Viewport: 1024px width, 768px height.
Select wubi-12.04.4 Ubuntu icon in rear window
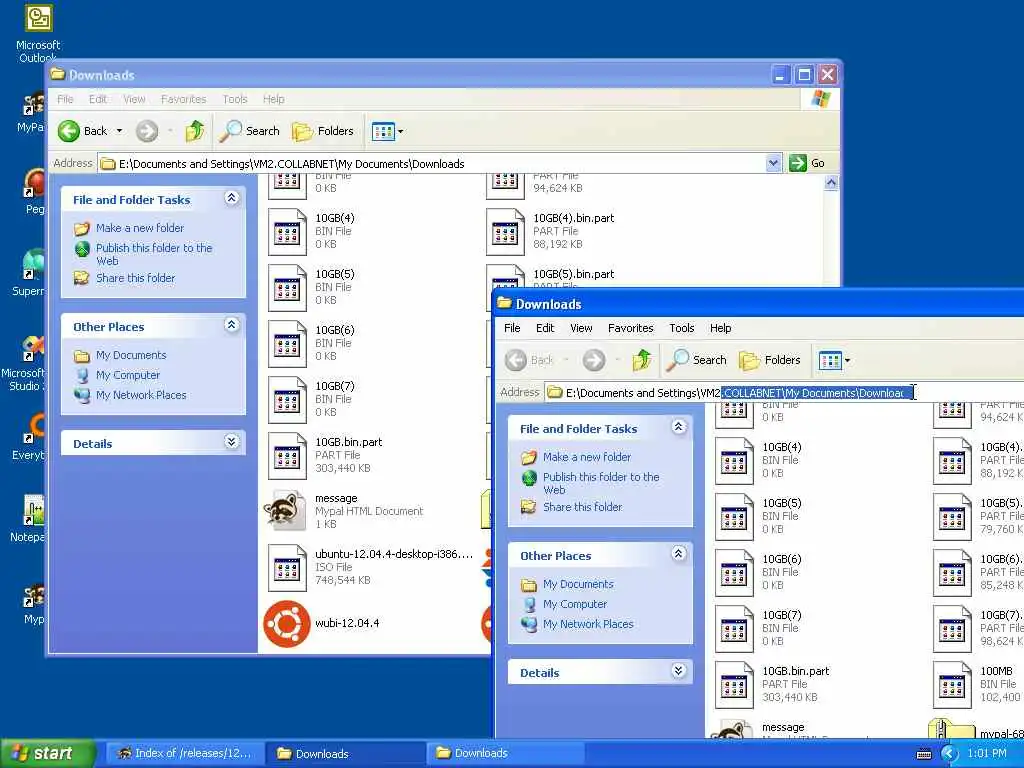[287, 624]
